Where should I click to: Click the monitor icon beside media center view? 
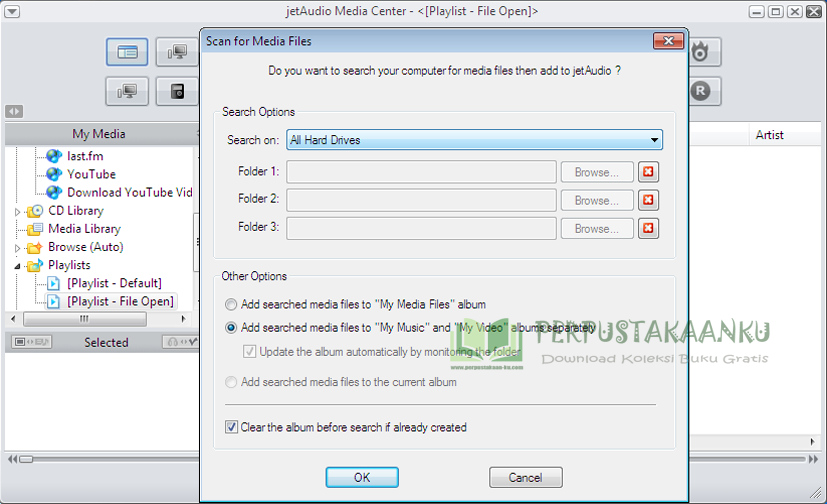coord(177,52)
